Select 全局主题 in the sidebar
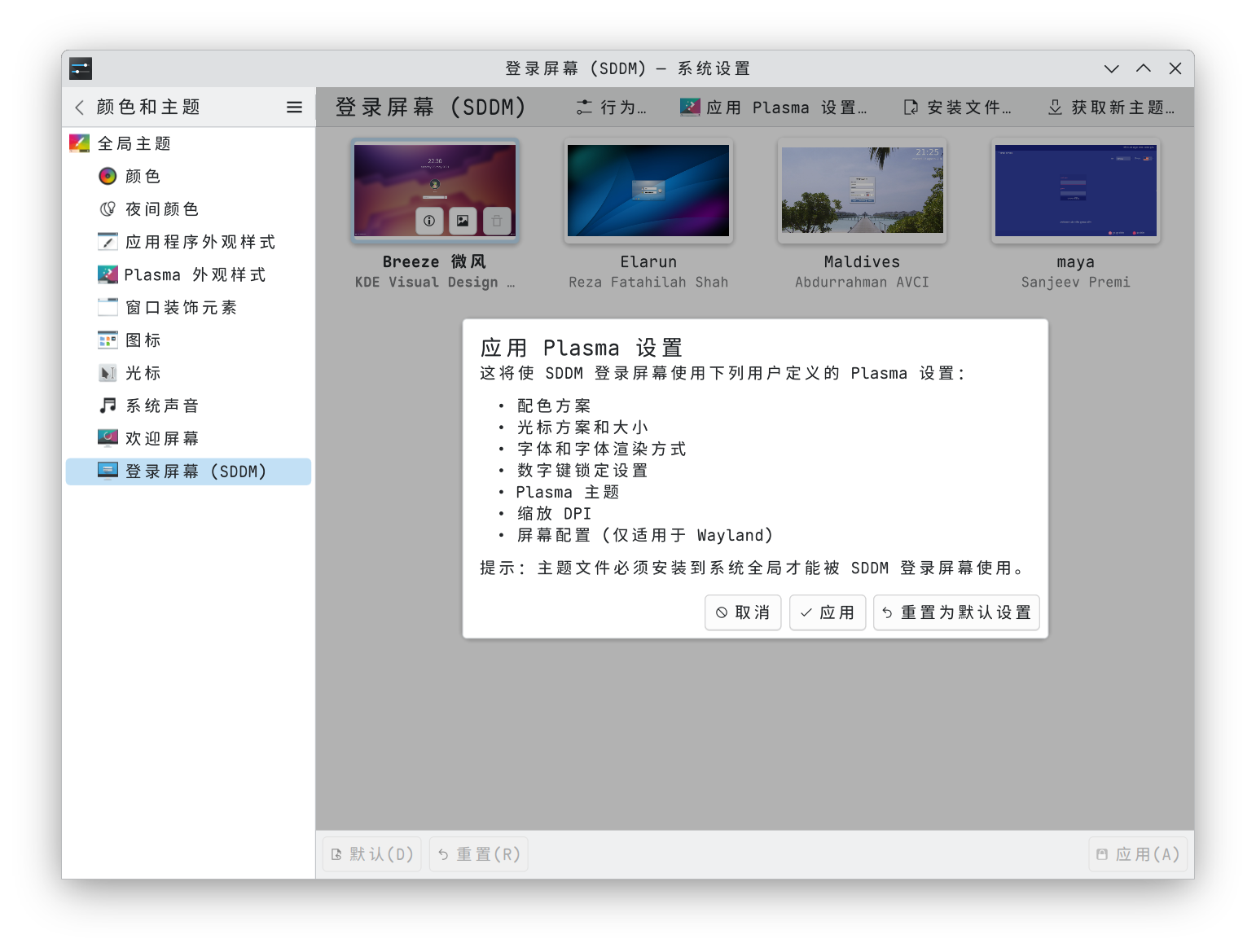Image resolution: width=1256 pixels, height=952 pixels. (x=134, y=144)
